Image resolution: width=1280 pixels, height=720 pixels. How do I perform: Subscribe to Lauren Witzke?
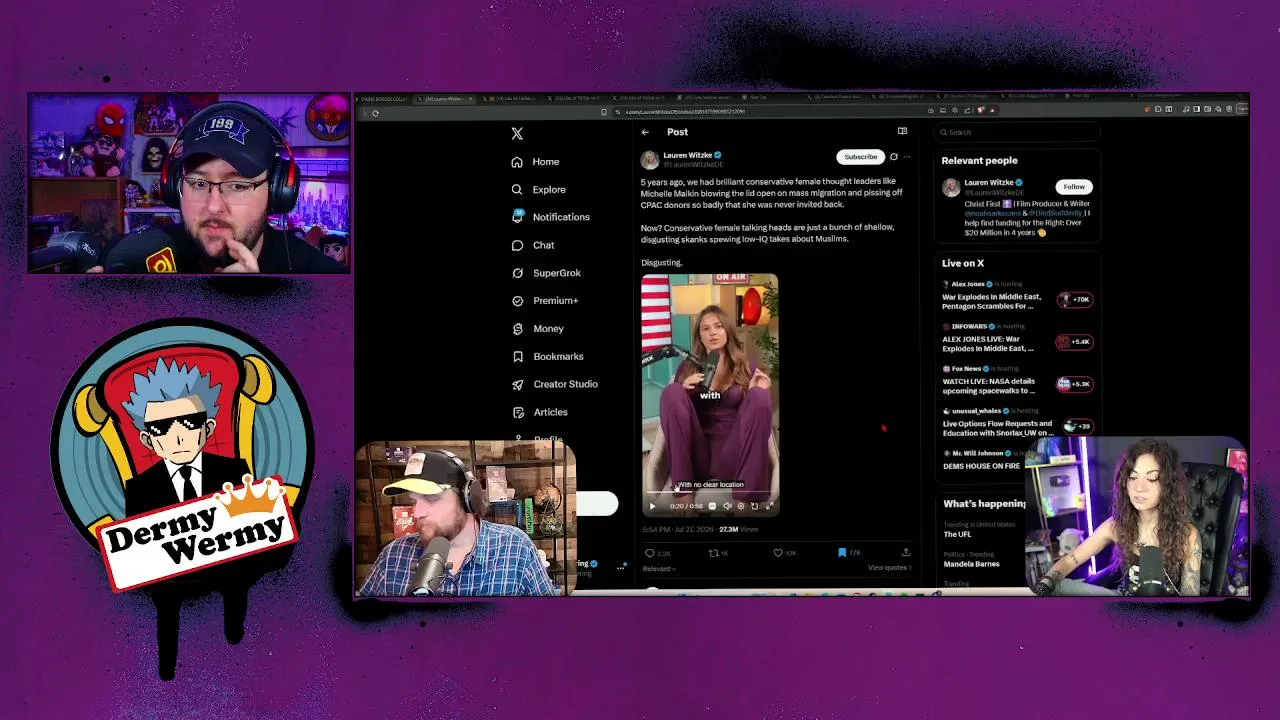click(x=860, y=157)
